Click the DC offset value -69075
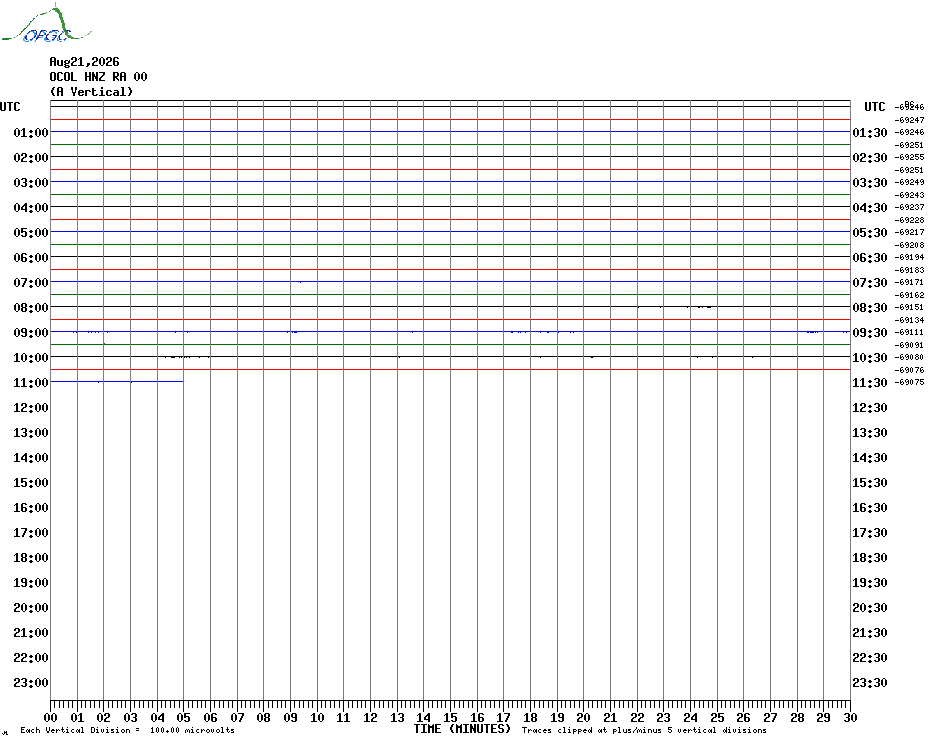Screen dimensions: 930x744 click(x=909, y=382)
